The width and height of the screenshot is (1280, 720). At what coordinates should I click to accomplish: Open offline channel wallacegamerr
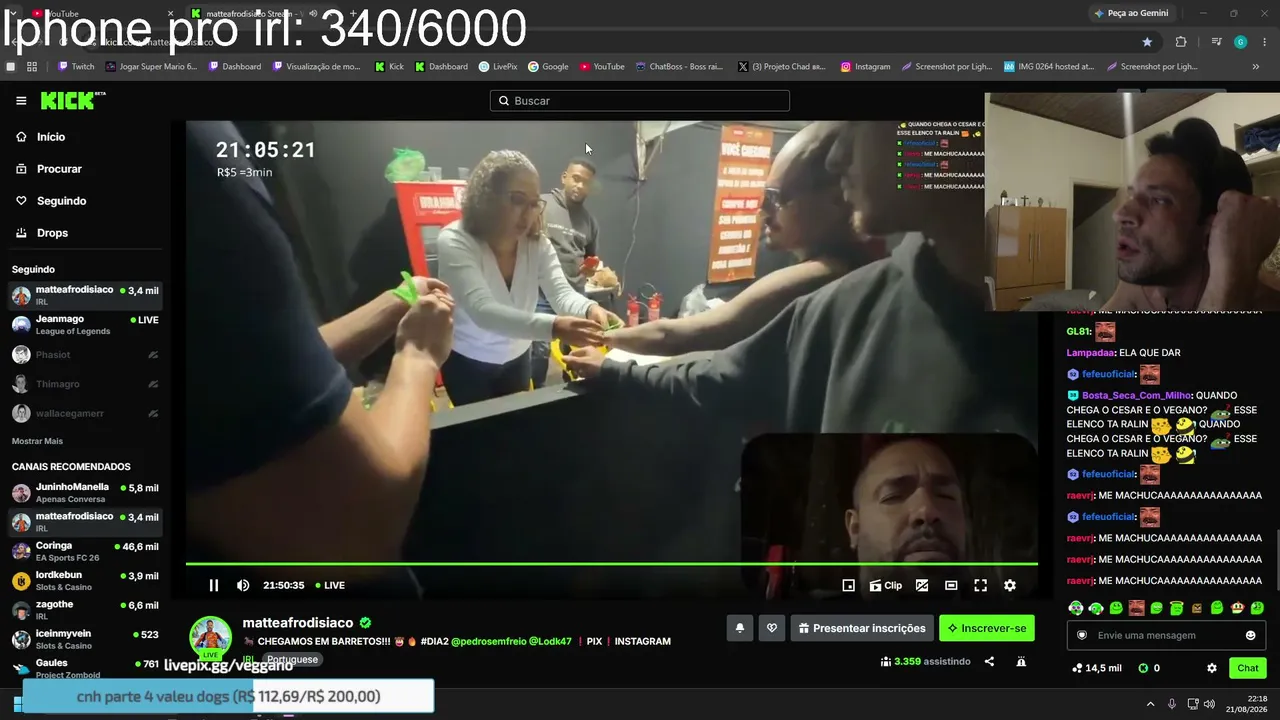85,413
